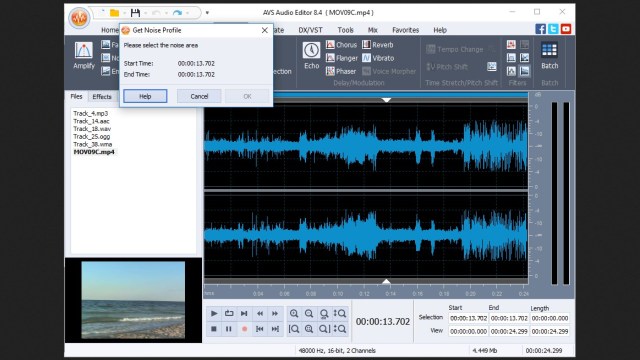
Task: Click the View End time field
Action: [x=509, y=331]
